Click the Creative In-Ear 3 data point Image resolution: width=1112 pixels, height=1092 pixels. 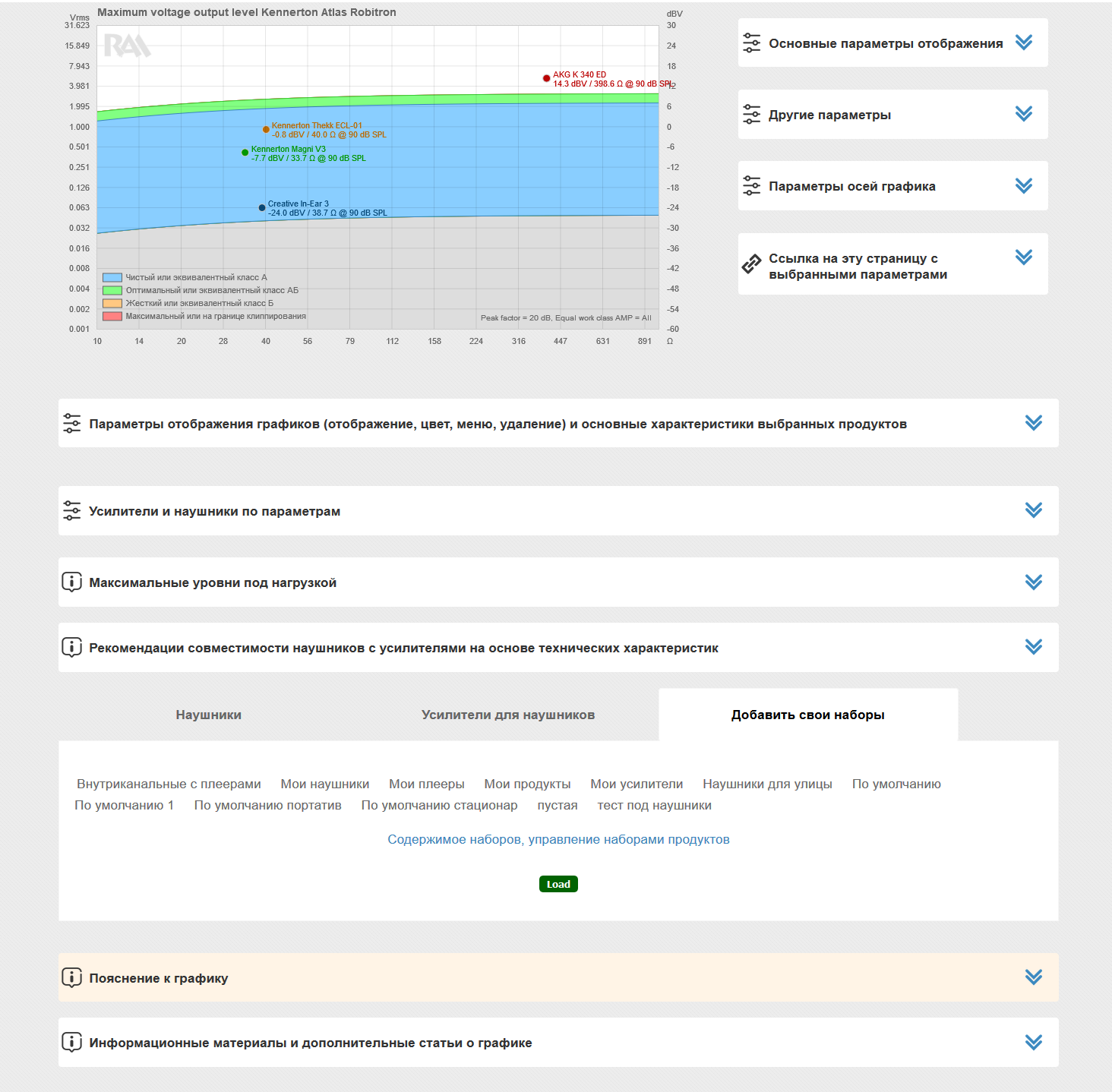(x=262, y=207)
